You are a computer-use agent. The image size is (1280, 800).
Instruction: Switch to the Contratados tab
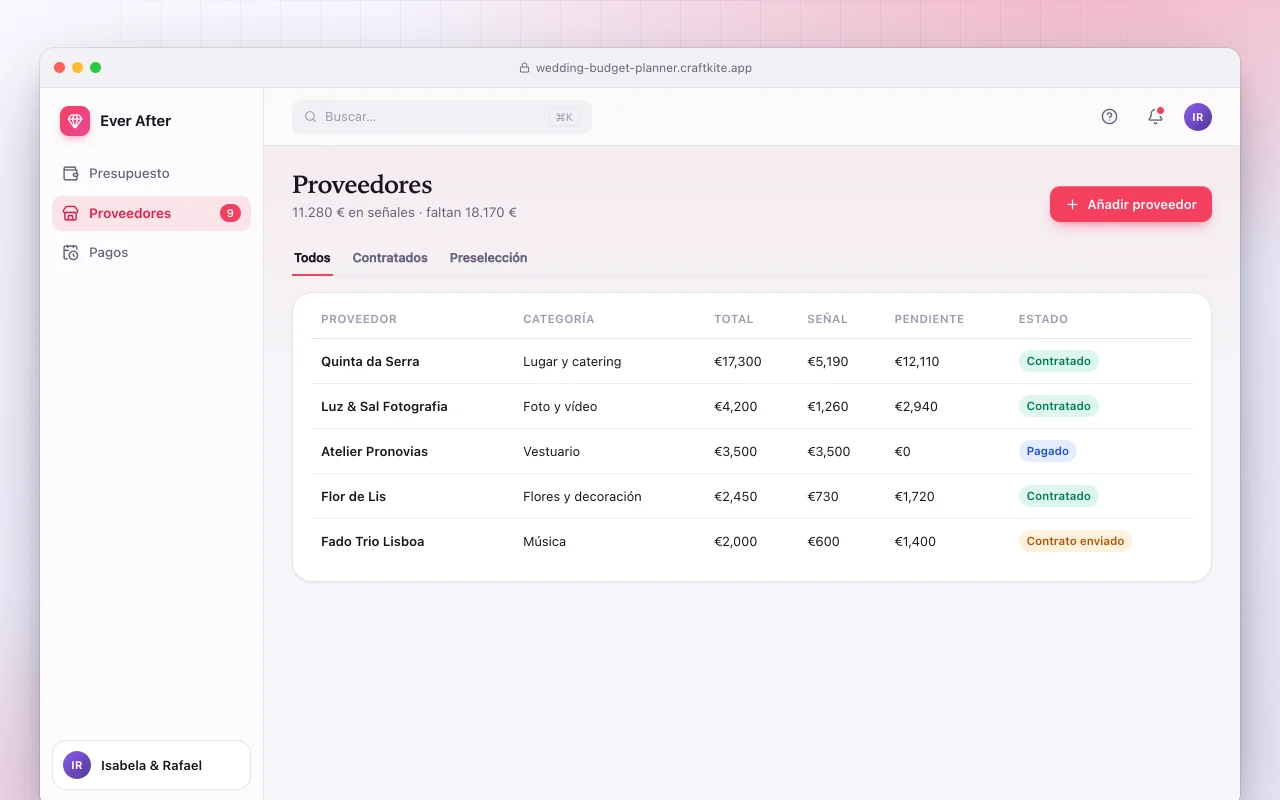390,258
